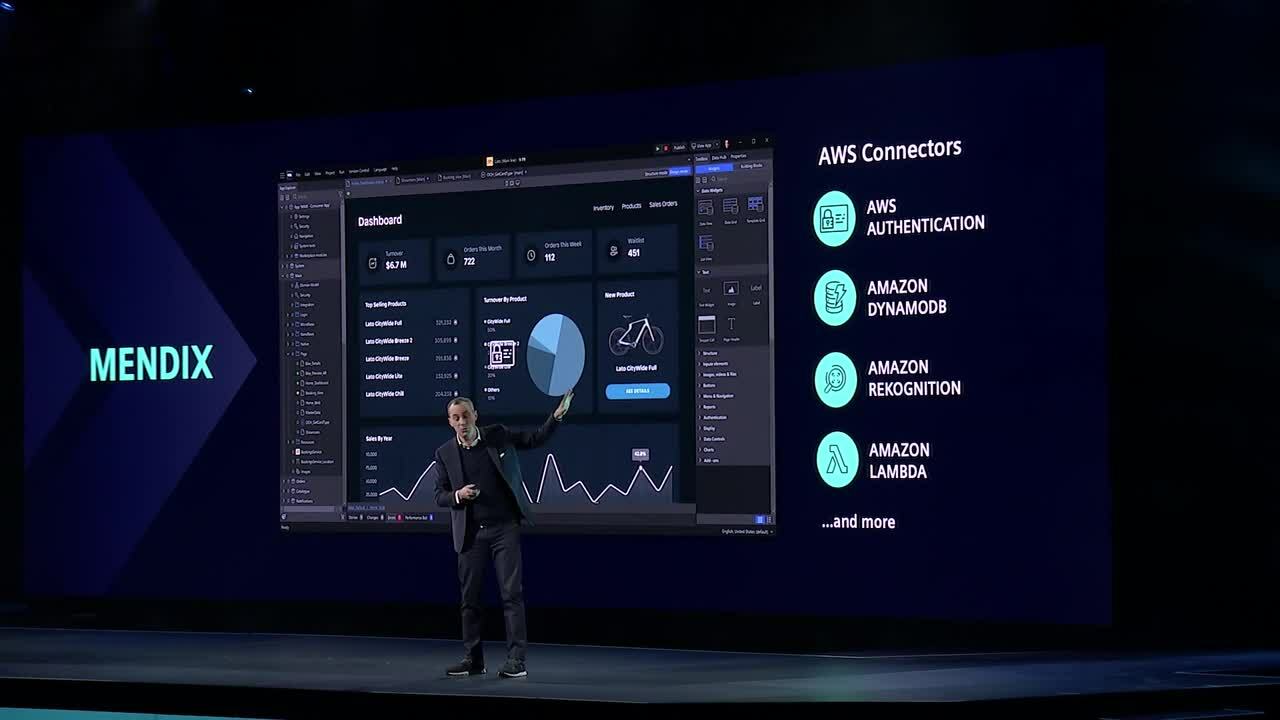Image resolution: width=1280 pixels, height=720 pixels.
Task: Switch to Structure mode view
Action: [656, 173]
